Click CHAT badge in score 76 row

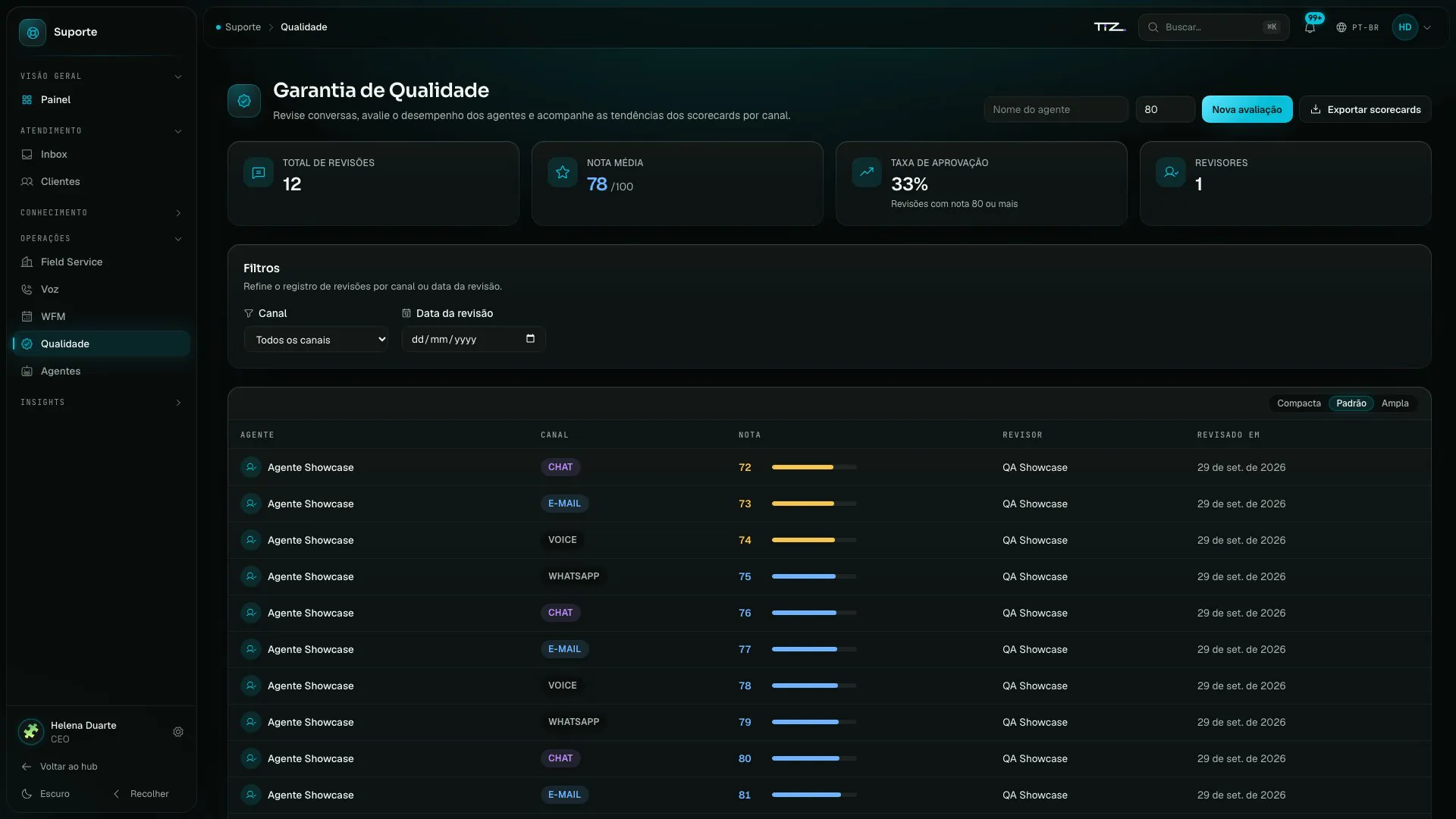(x=560, y=613)
